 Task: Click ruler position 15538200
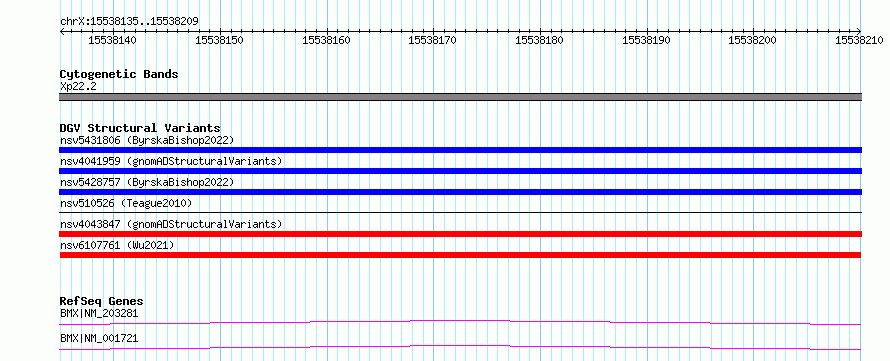click(x=752, y=40)
